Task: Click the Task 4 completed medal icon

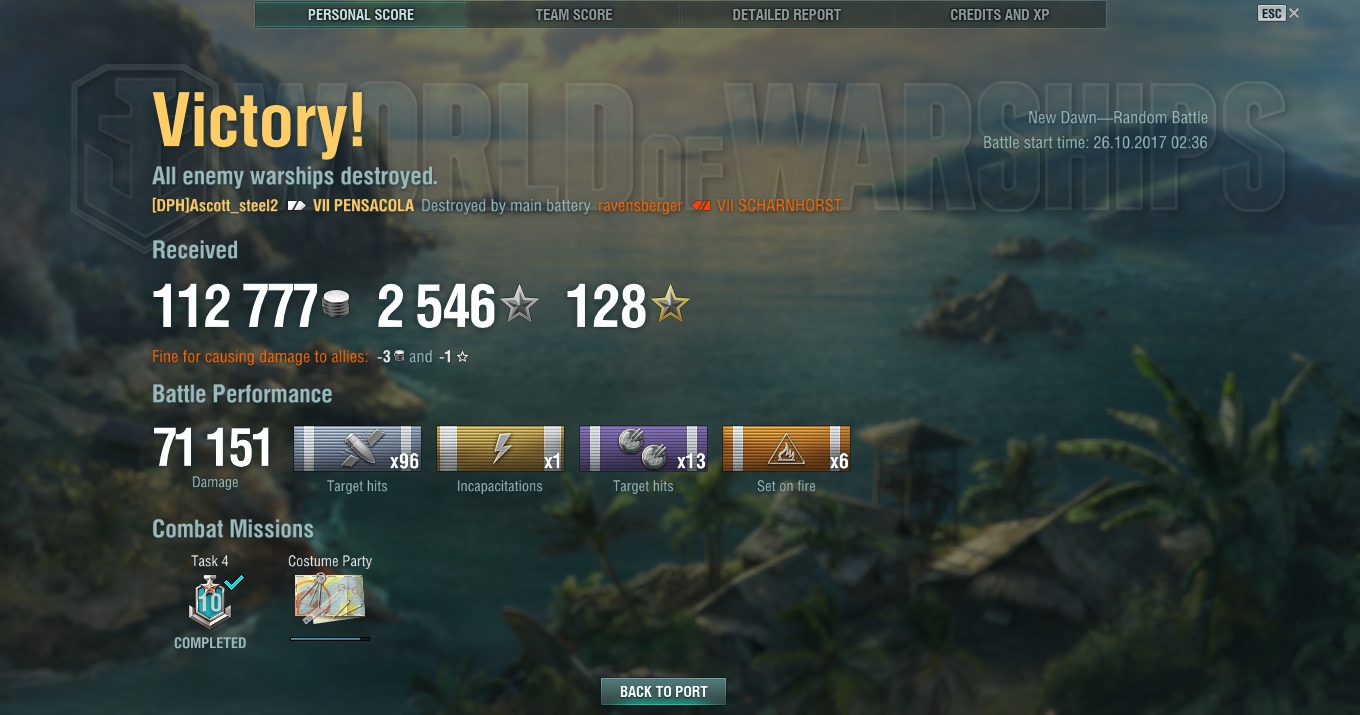Action: pyautogui.click(x=210, y=602)
